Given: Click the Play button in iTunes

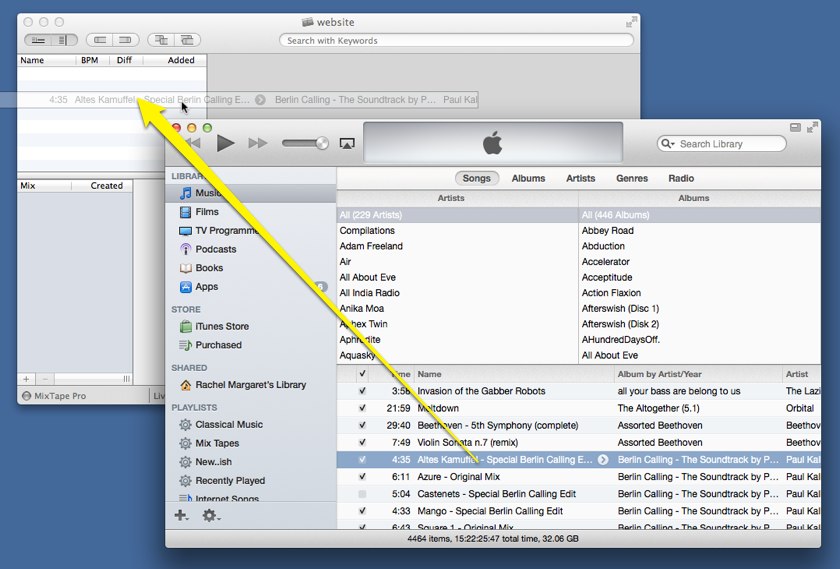Looking at the screenshot, I should click(226, 143).
